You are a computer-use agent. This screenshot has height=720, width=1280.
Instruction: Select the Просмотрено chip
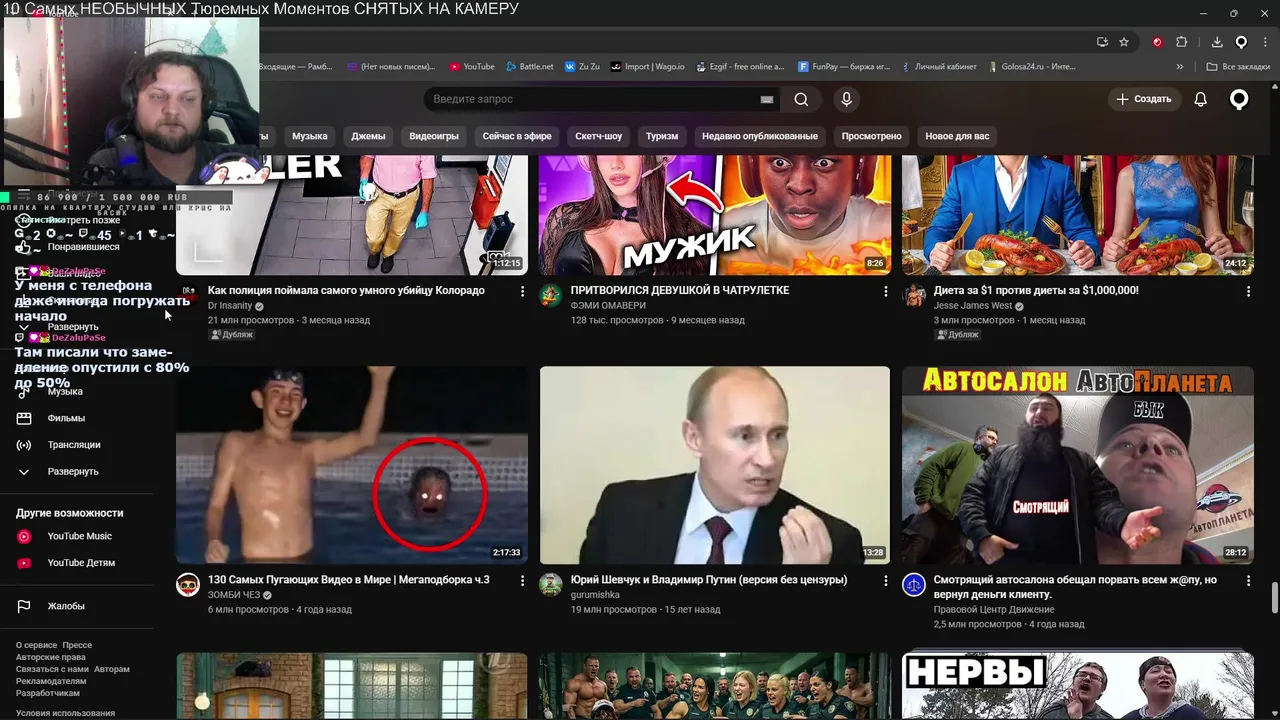point(872,136)
